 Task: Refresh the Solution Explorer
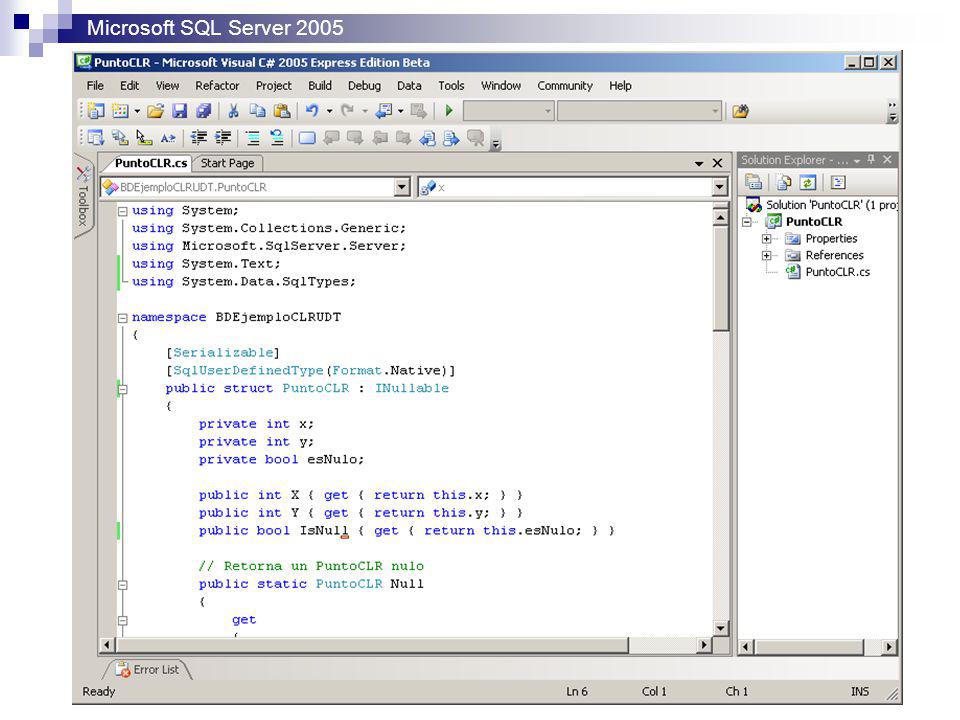pos(808,182)
